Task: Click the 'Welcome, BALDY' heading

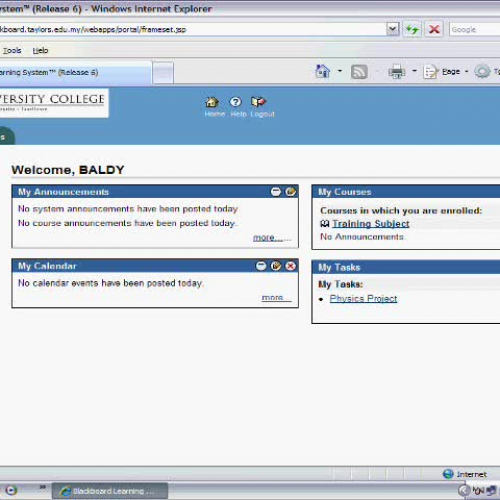Action: (68, 170)
